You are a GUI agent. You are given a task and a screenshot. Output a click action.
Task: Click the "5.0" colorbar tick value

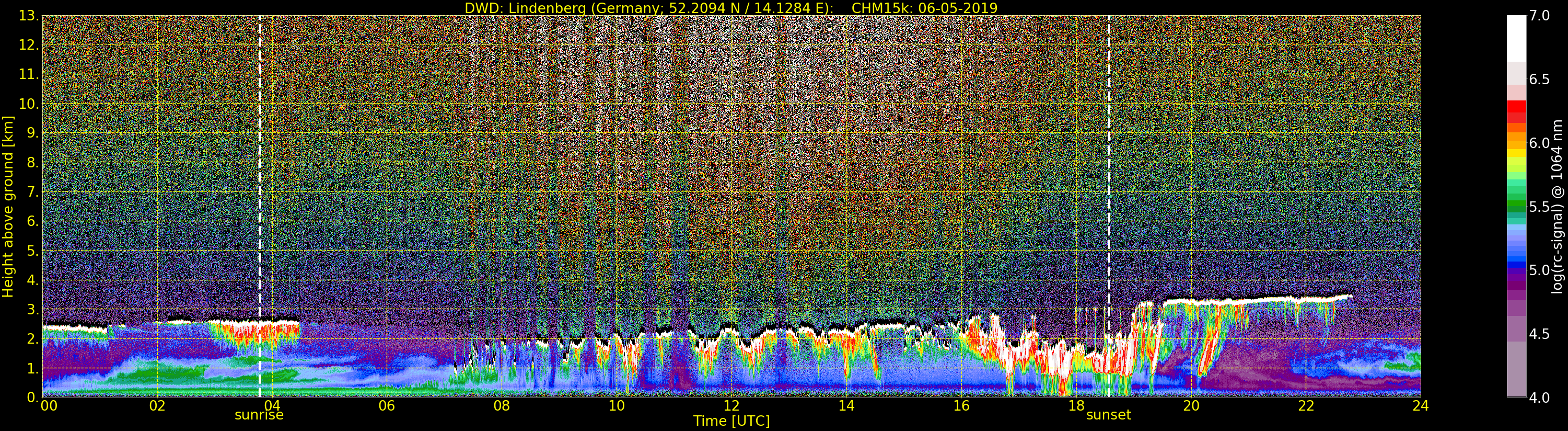click(1539, 270)
